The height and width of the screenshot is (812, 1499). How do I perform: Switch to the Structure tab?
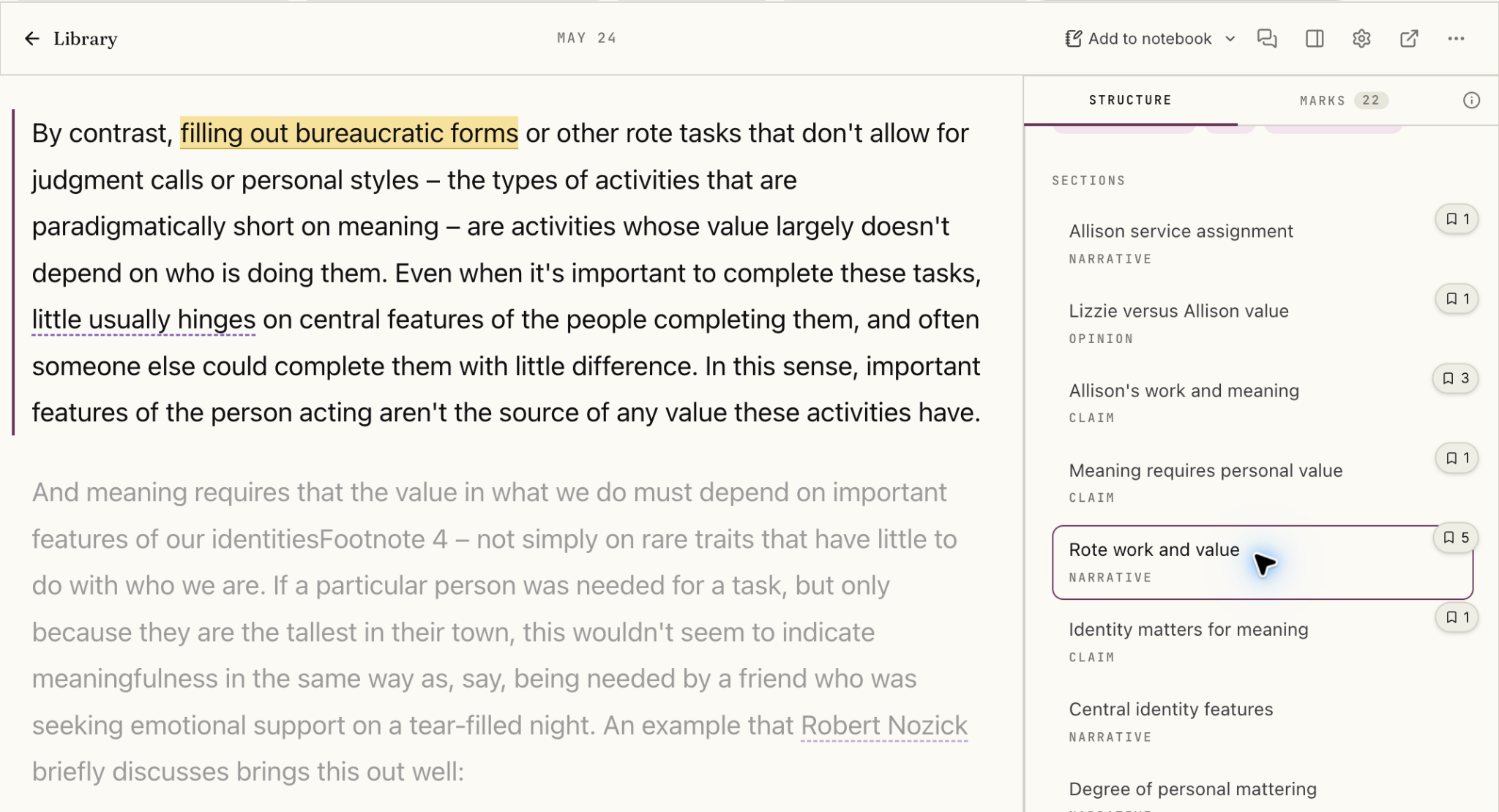click(1130, 100)
